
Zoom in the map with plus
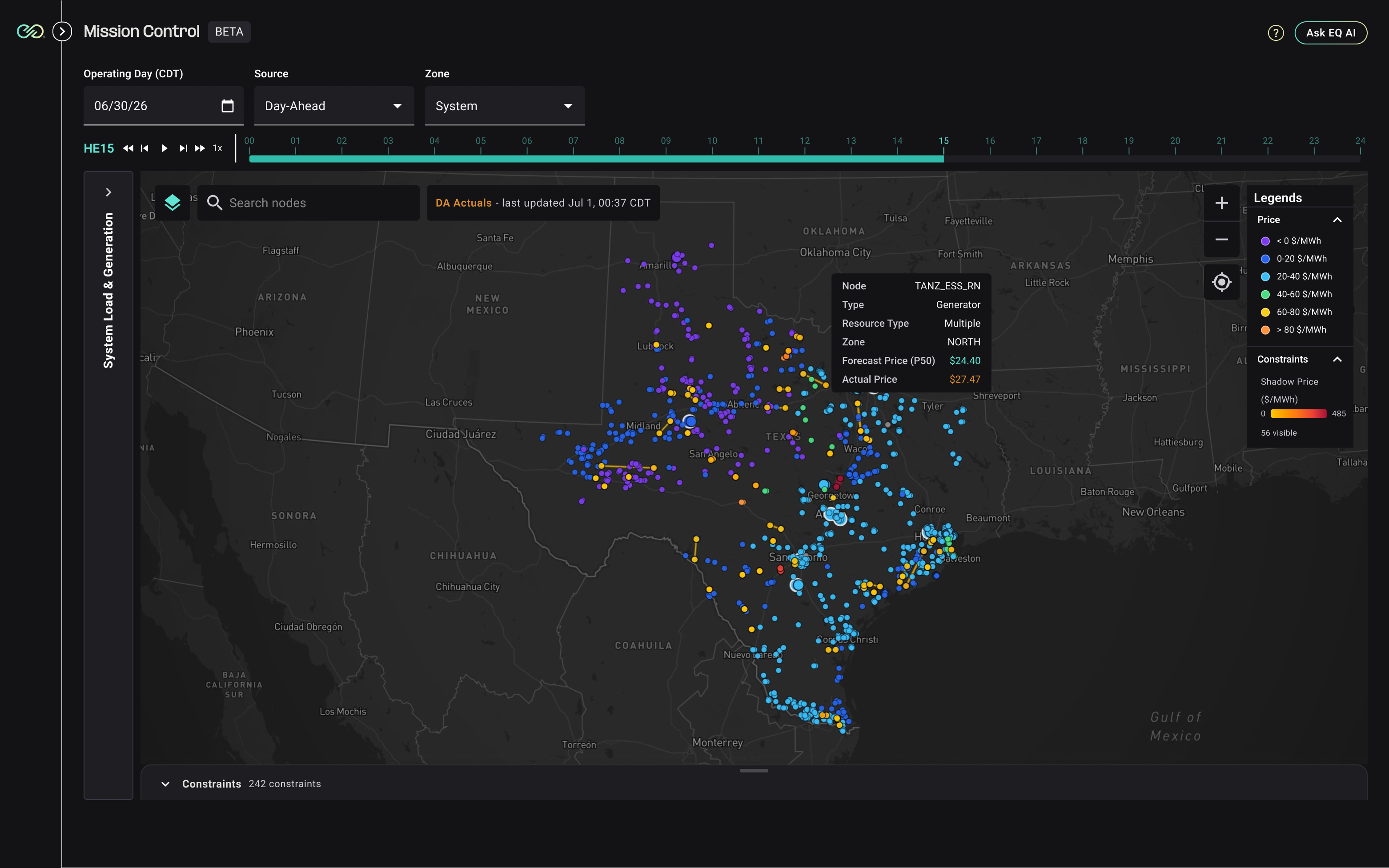click(x=1221, y=203)
